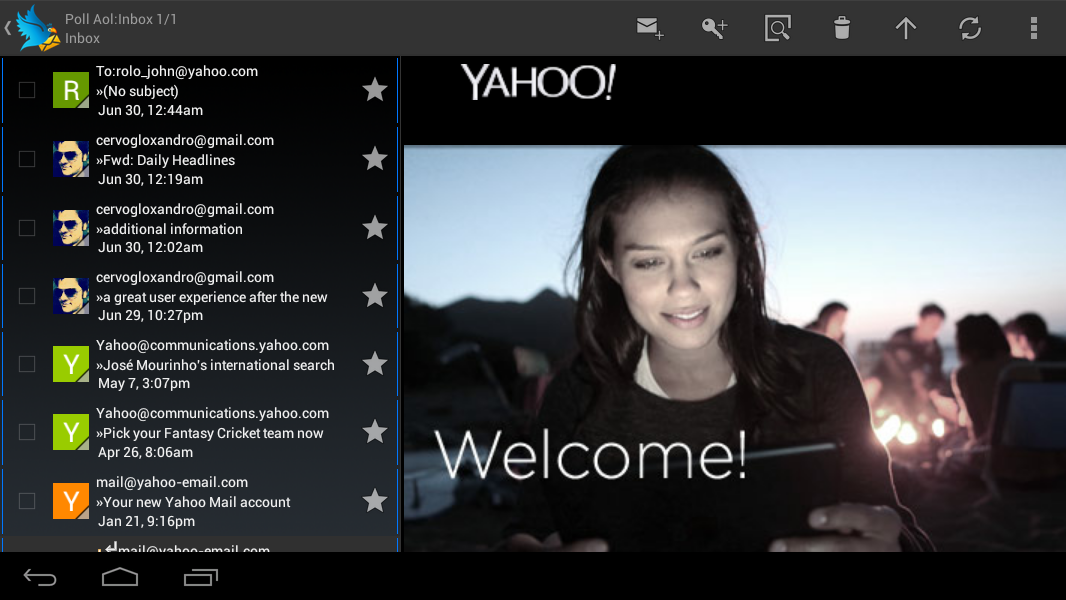Tap the "Jun 30, 12:02am" timestamp
Image resolution: width=1066 pixels, height=600 pixels.
click(150, 247)
